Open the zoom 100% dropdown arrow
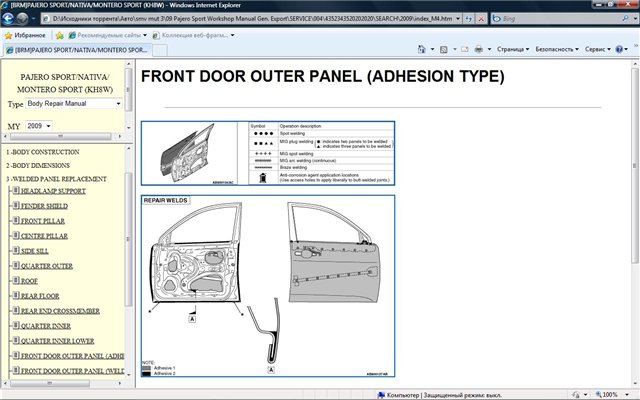 click(x=627, y=395)
